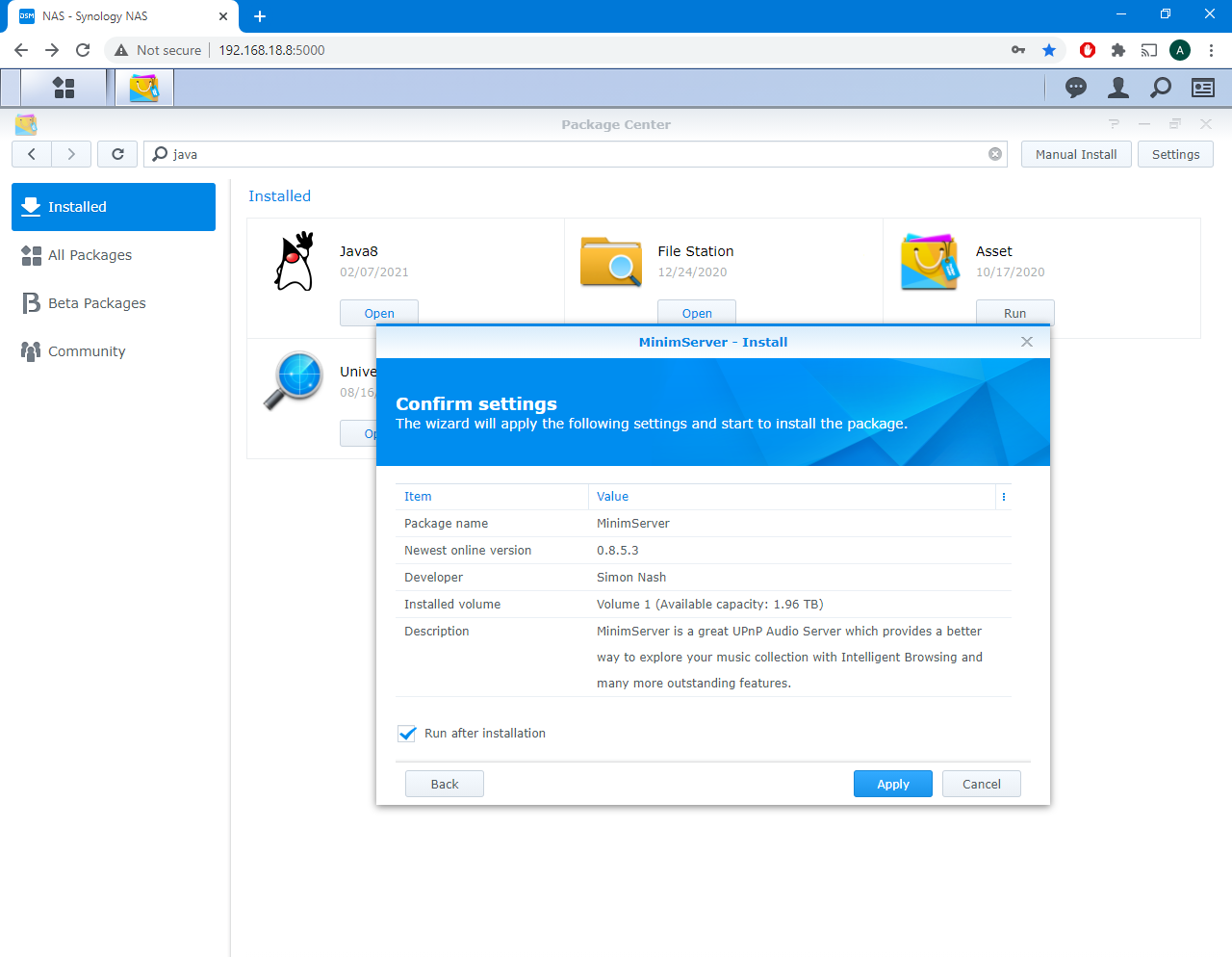This screenshot has width=1232, height=957.
Task: Open Package Center Settings
Action: tap(1175, 154)
